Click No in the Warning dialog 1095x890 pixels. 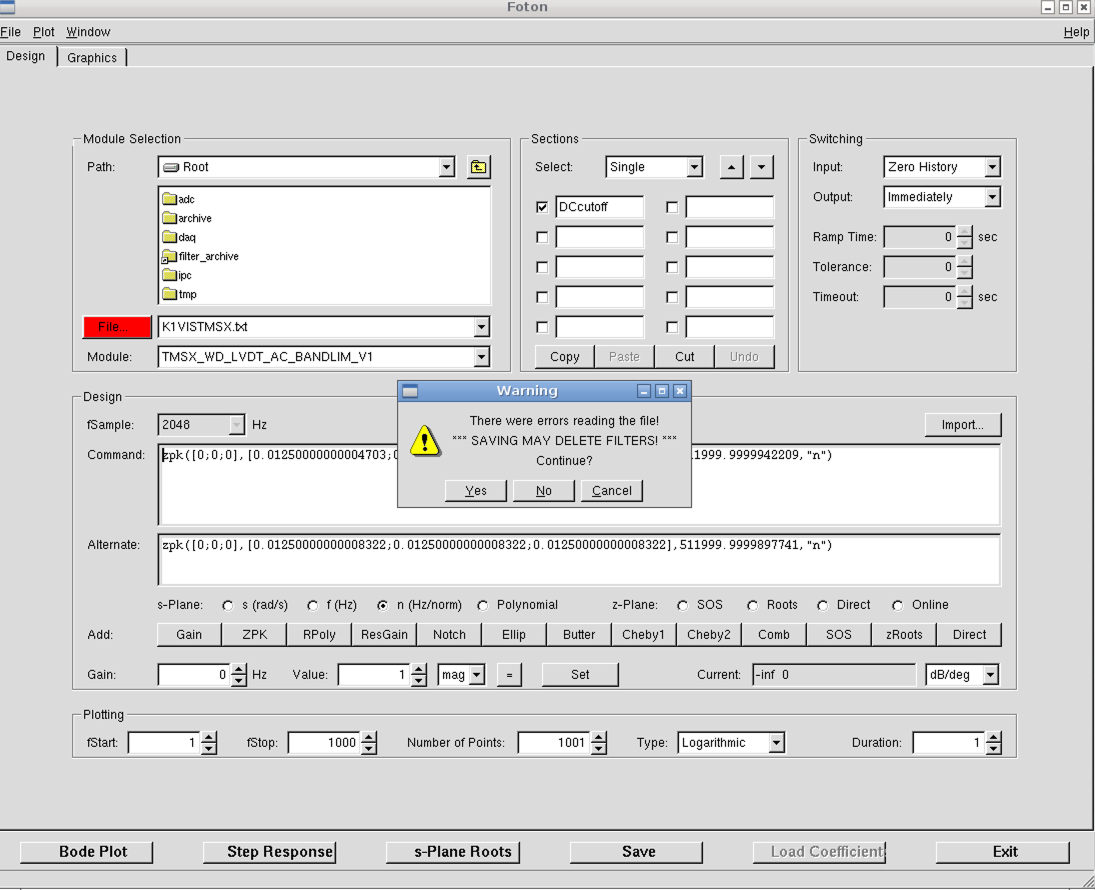pos(543,490)
